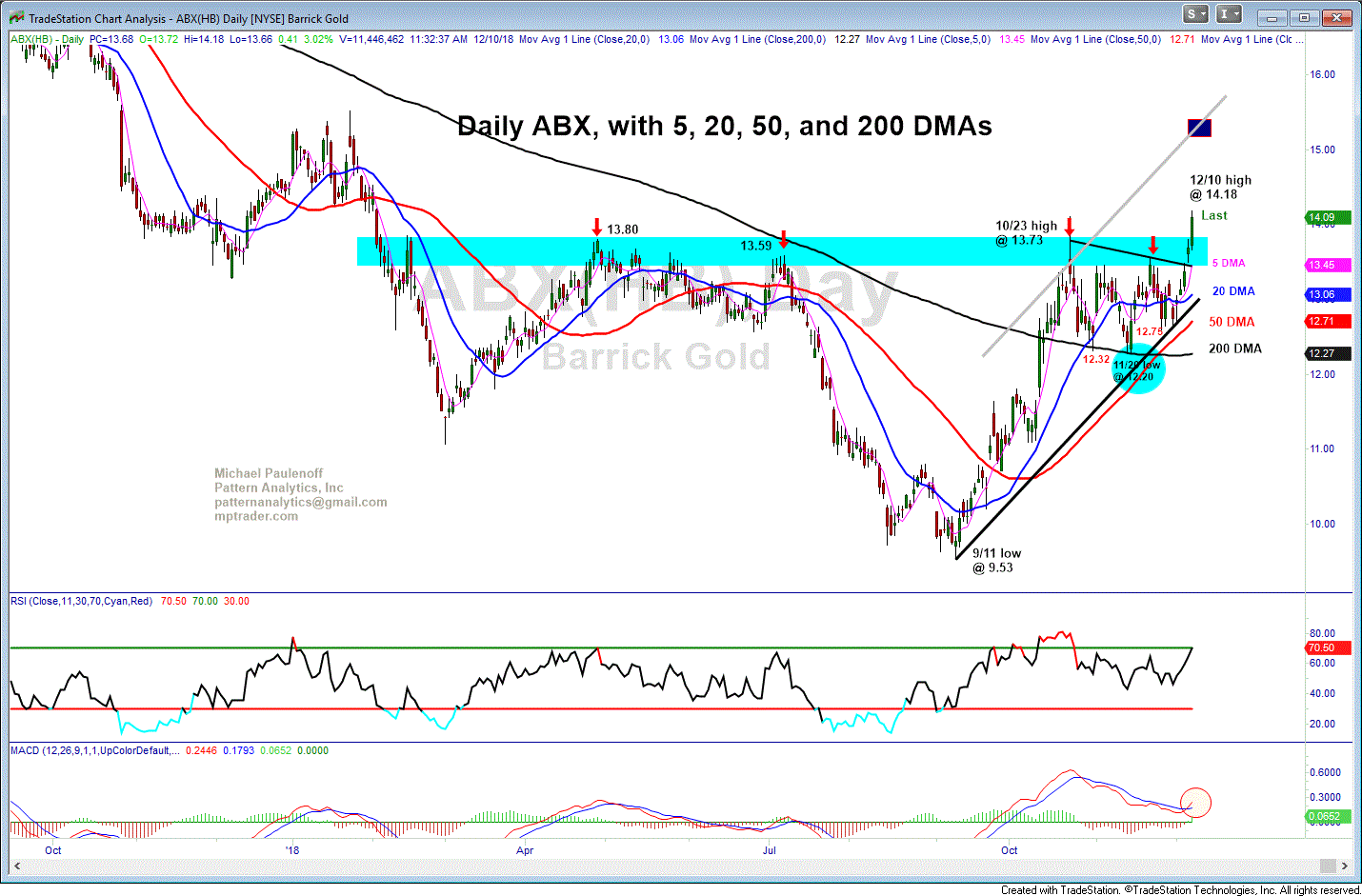Image resolution: width=1362 pixels, height=896 pixels.
Task: Select the Mov Avg 1 Line (Close,200,0) label
Action: click(x=757, y=39)
